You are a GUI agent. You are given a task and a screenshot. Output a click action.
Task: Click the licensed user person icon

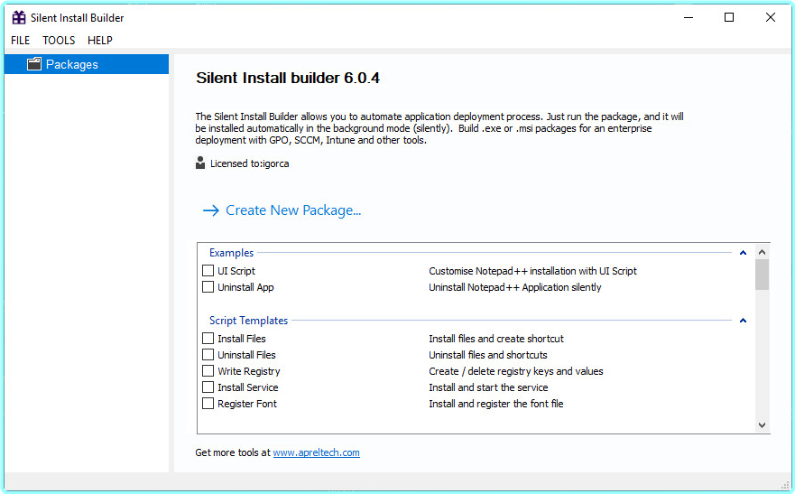click(x=200, y=163)
